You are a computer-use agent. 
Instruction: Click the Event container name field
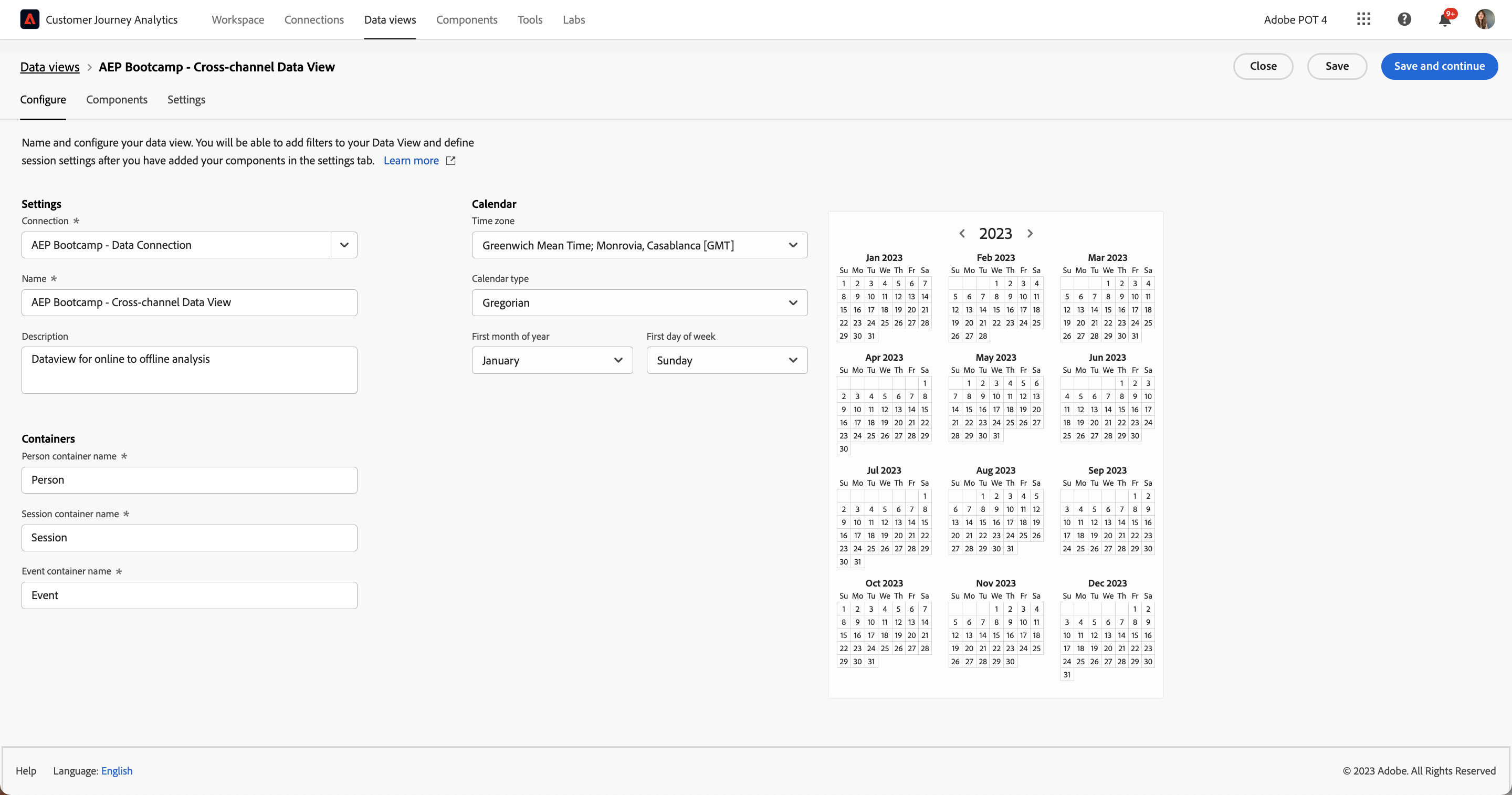pos(189,595)
